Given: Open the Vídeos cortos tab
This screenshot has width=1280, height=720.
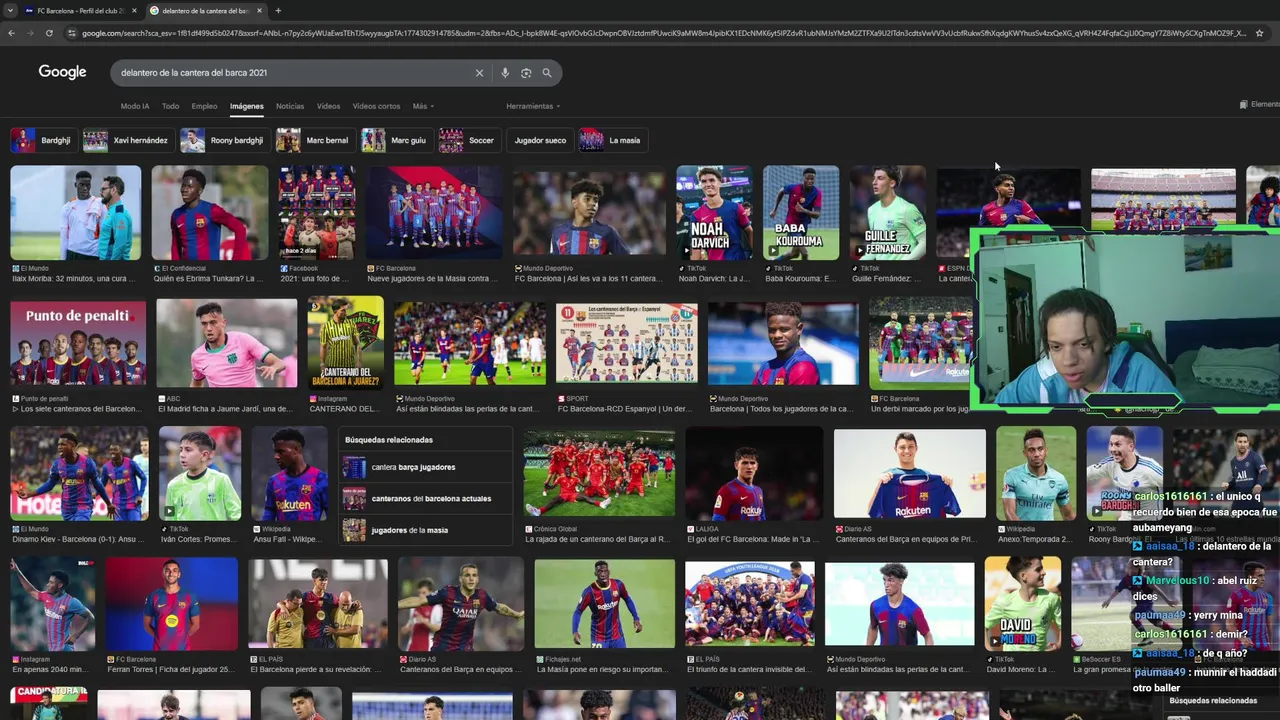Looking at the screenshot, I should [376, 106].
